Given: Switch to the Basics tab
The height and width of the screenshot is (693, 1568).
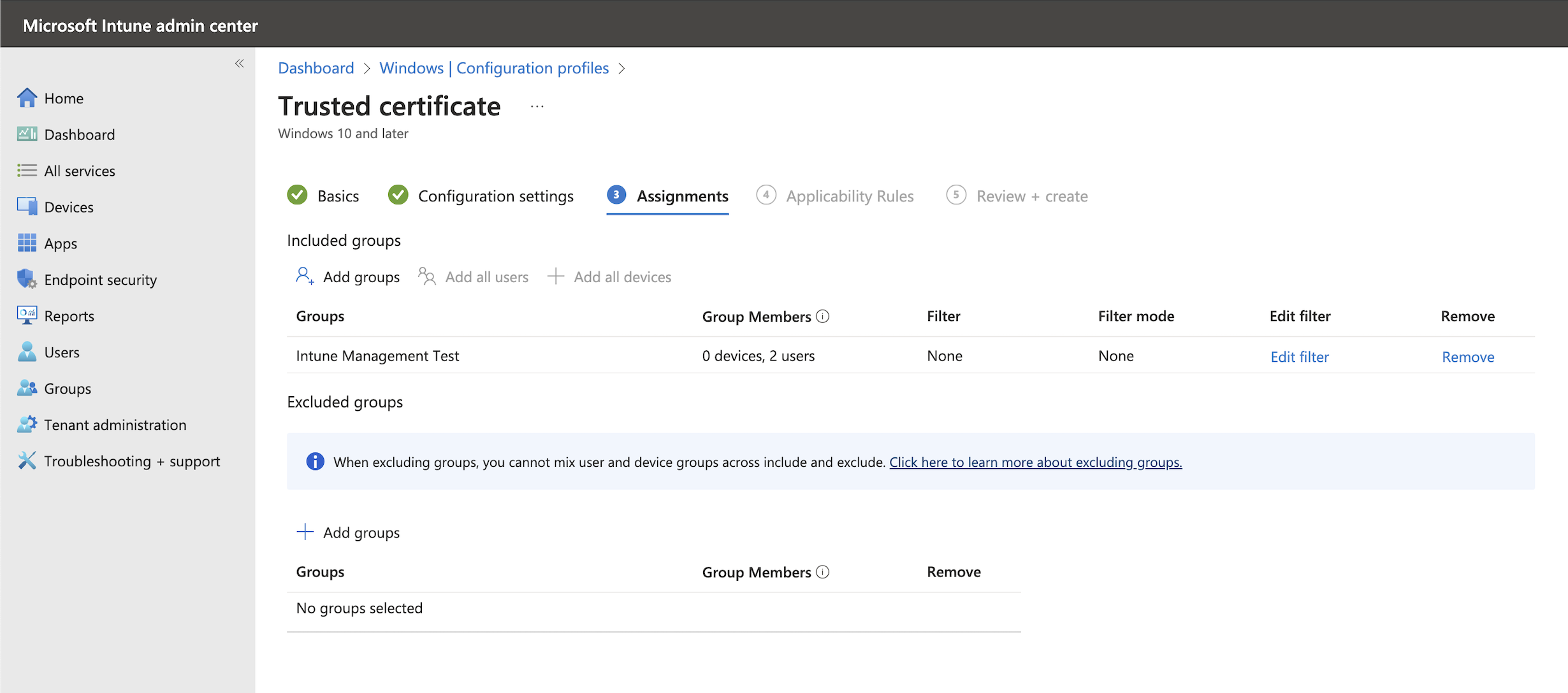Looking at the screenshot, I should coord(338,196).
